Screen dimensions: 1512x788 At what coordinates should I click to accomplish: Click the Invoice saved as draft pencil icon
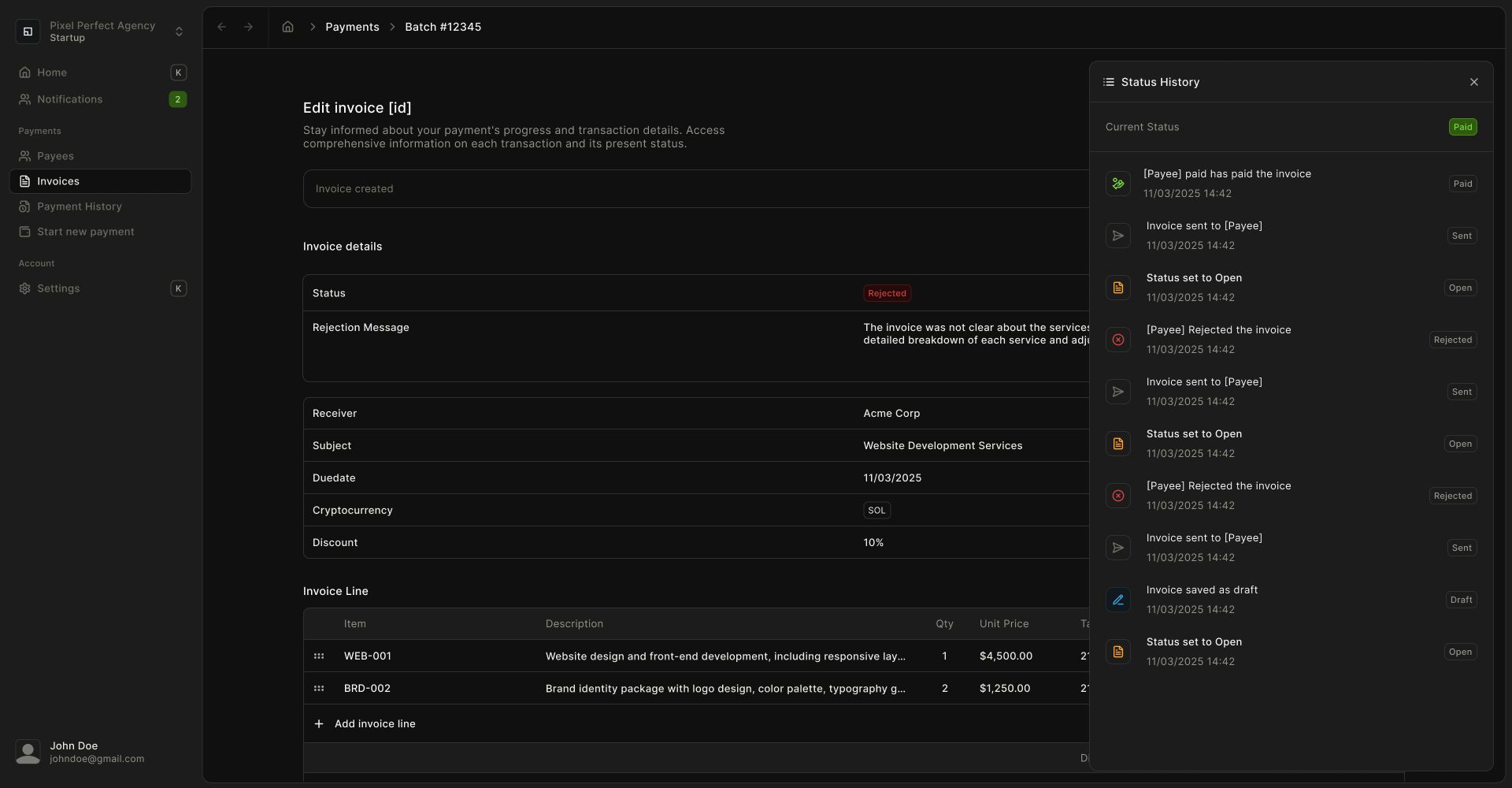point(1118,600)
